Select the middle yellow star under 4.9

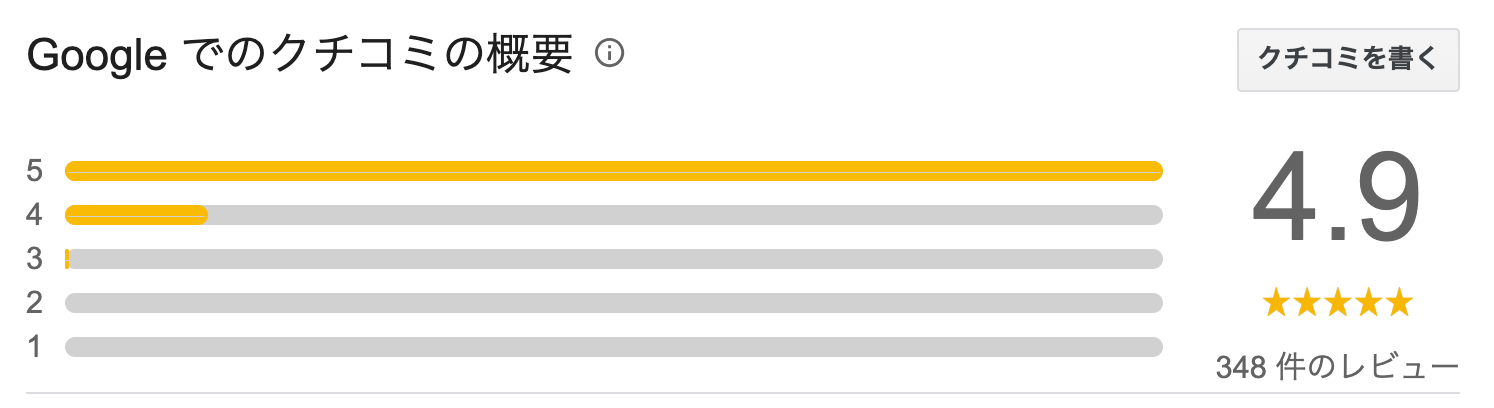[1337, 302]
